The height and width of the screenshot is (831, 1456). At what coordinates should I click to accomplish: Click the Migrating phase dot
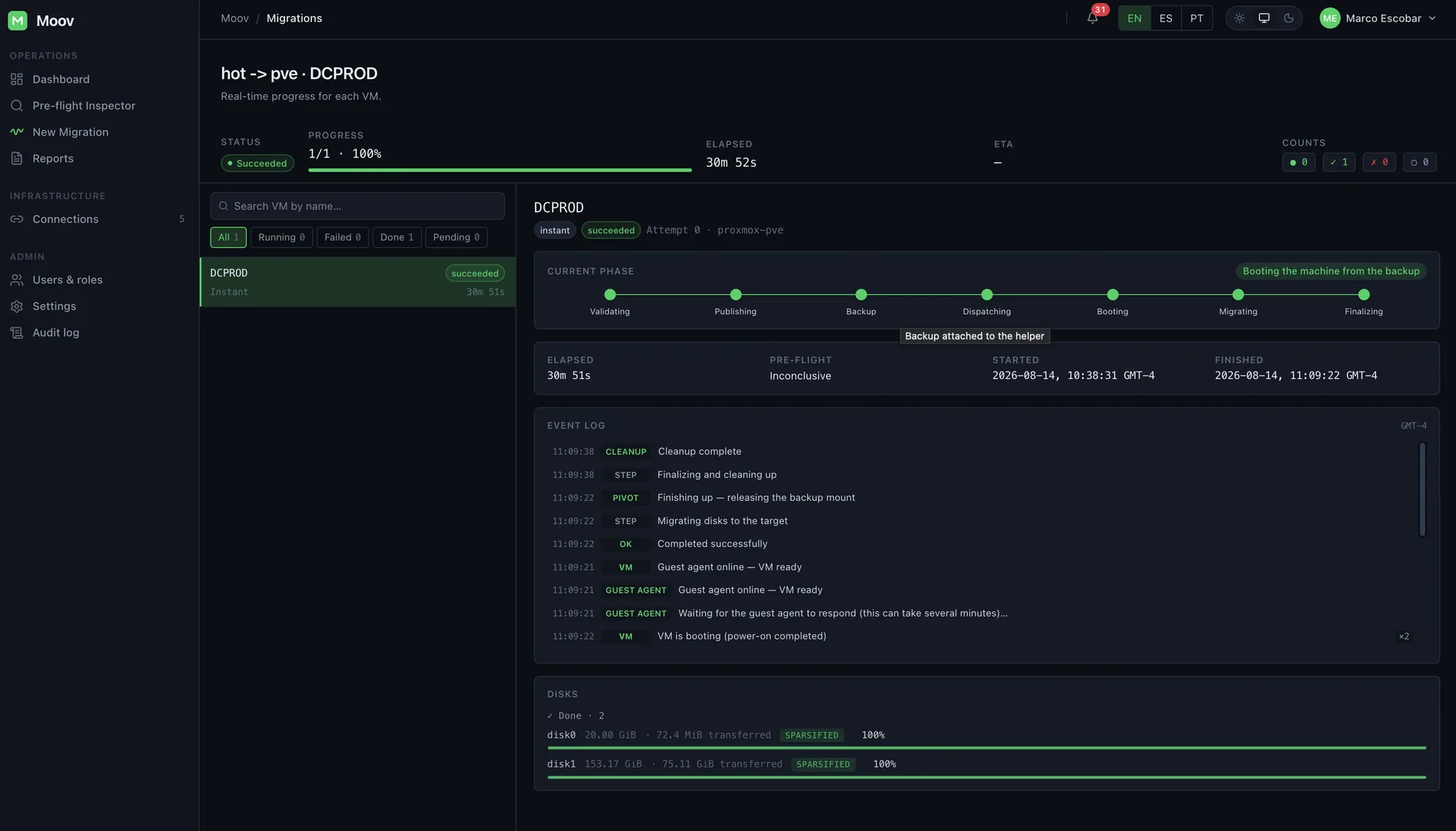[x=1238, y=295]
